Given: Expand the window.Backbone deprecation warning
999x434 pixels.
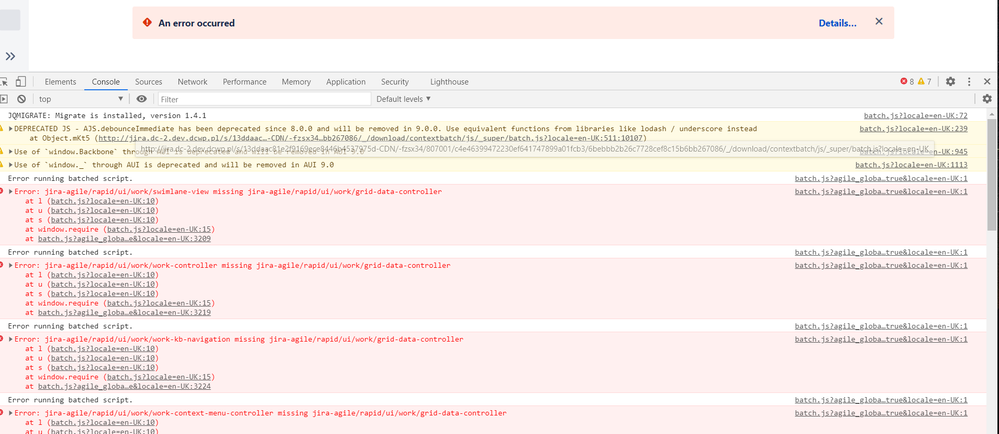Looking at the screenshot, I should pos(10,151).
